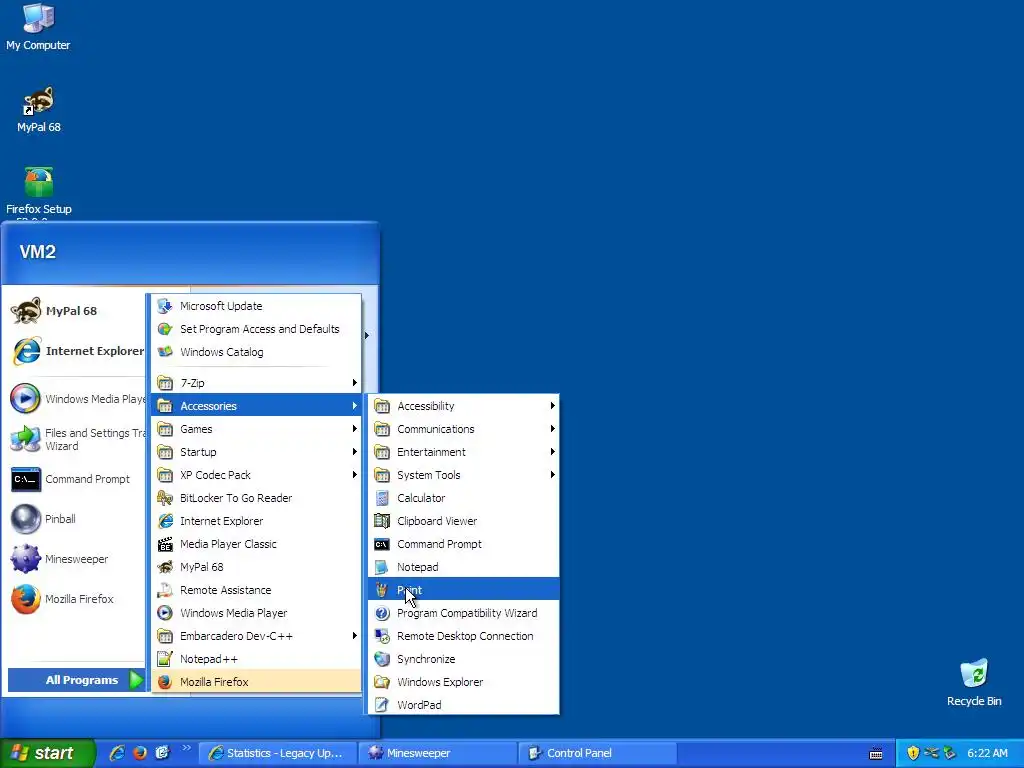Click the on-screen keyboard taskbar icon
Screen dimensions: 1024x768
pyautogui.click(x=876, y=754)
